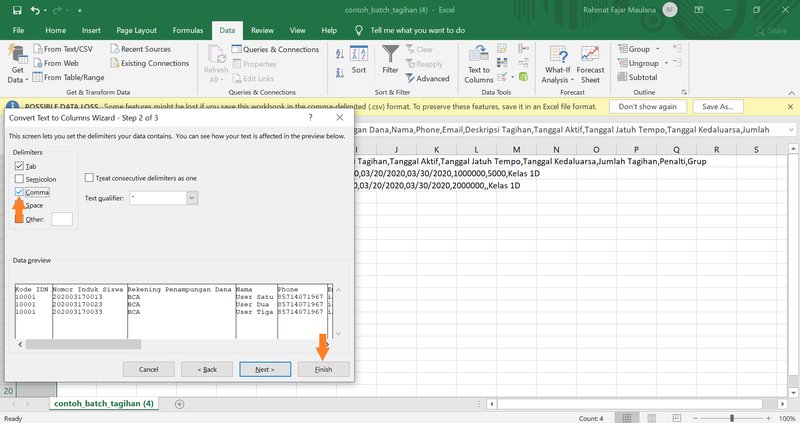Image resolution: width=800 pixels, height=423 pixels.
Task: Click data preview horizontal scrollbar
Action: (x=83, y=344)
